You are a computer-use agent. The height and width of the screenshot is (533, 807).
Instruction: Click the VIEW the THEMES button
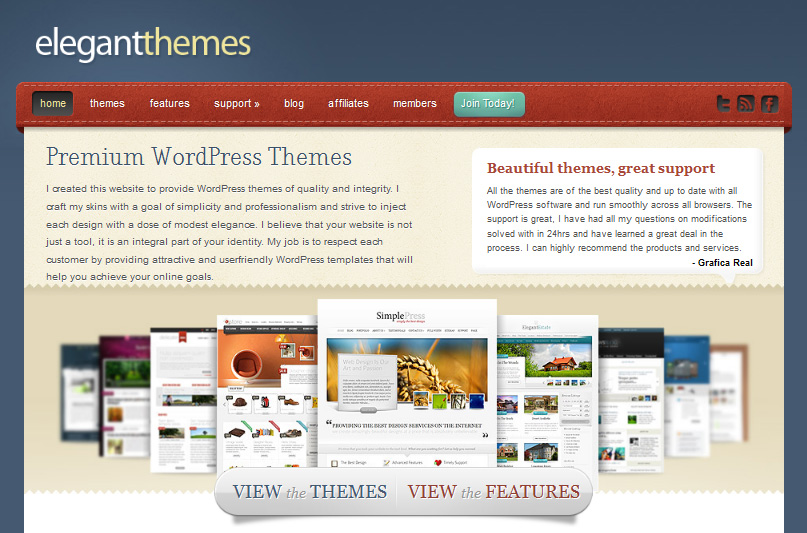pyautogui.click(x=309, y=492)
